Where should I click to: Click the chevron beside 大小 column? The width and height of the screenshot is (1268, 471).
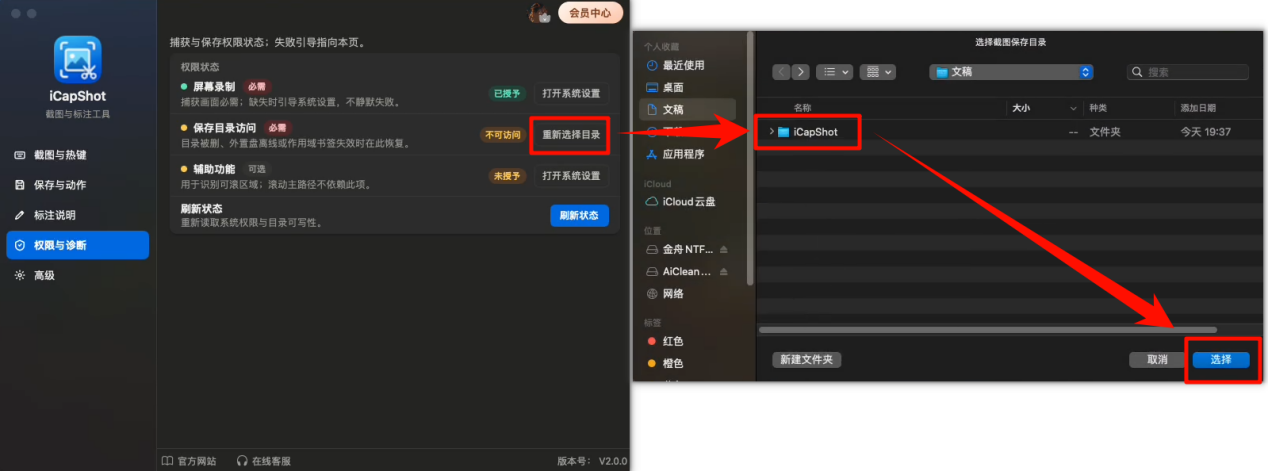[x=1074, y=107]
